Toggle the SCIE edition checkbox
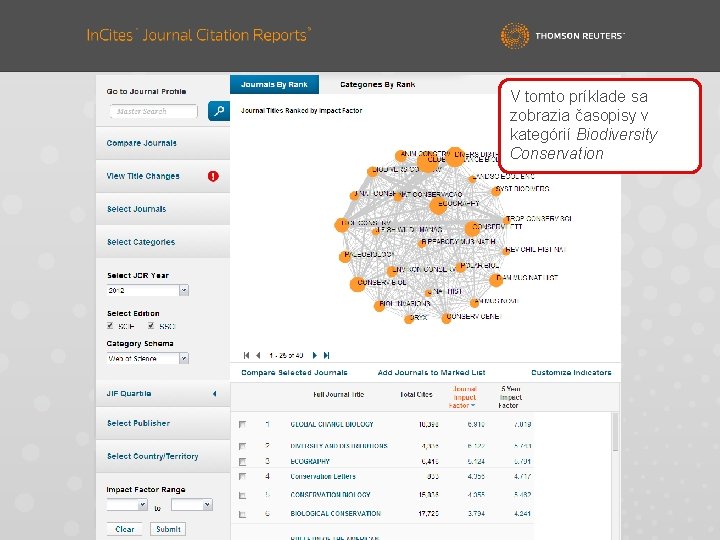720x540 pixels. tap(110, 326)
